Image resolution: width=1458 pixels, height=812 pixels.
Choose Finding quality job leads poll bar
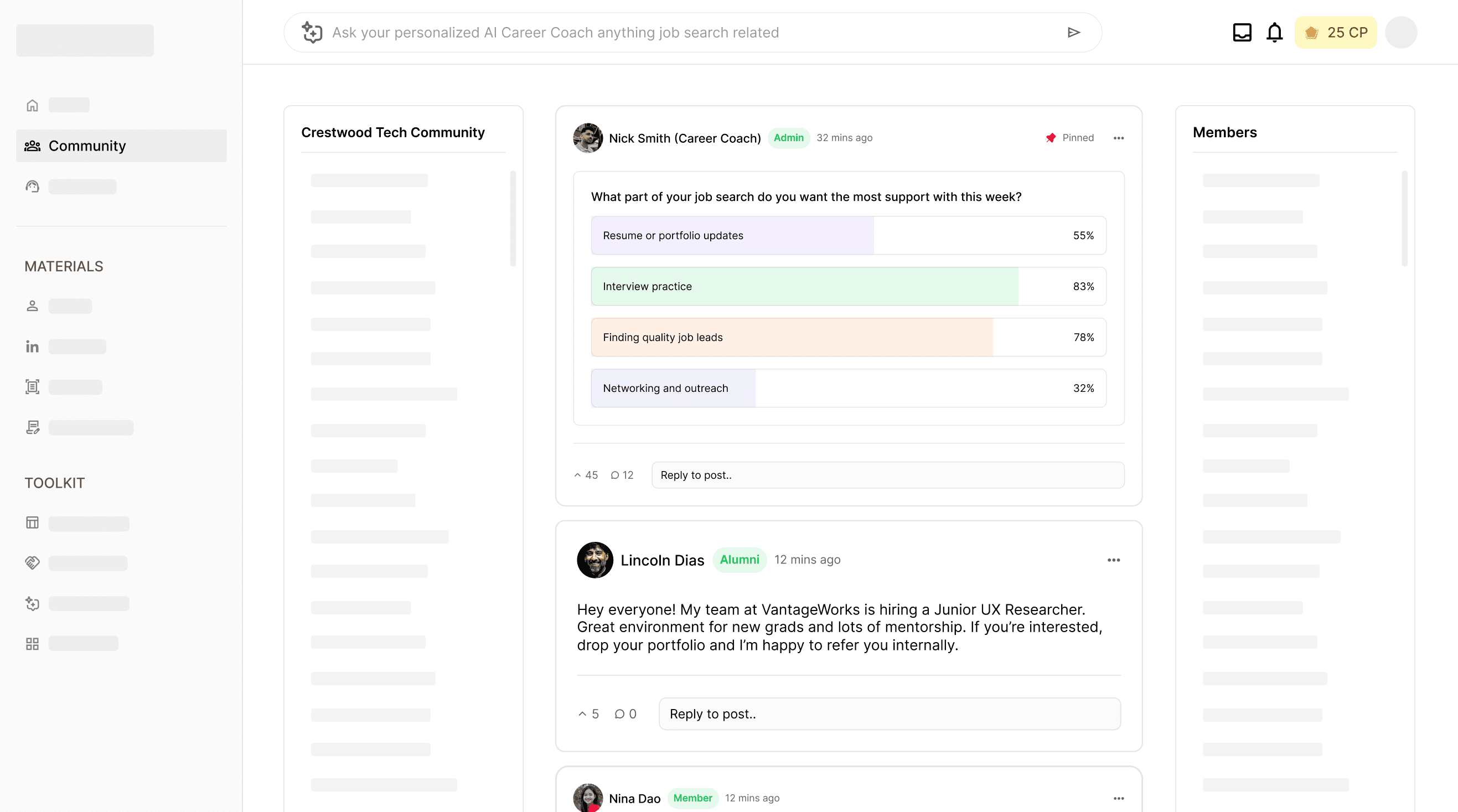tap(848, 337)
